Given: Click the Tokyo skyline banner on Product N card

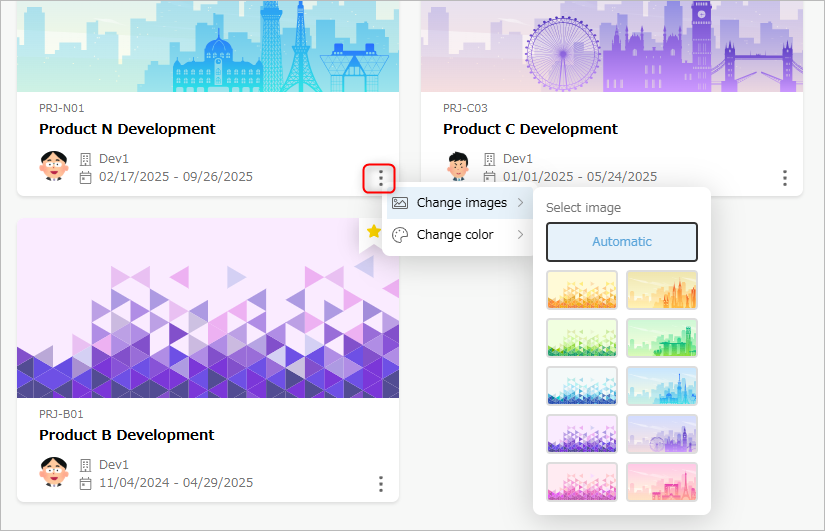Looking at the screenshot, I should (208, 46).
